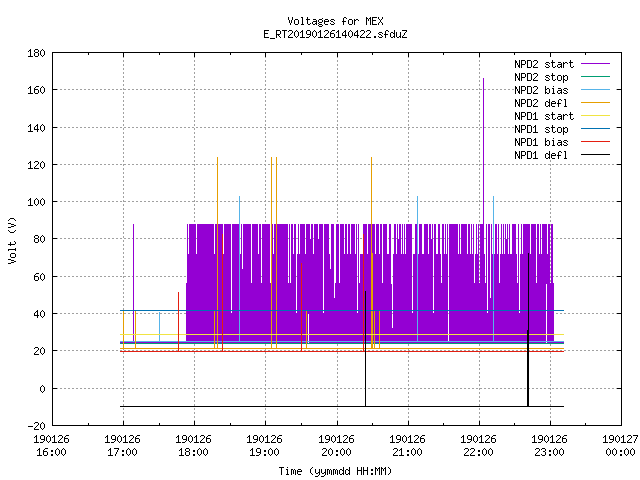Viewport: 640px width, 480px height.
Task: Click the y-axis tick value 180
Action: pos(36,53)
